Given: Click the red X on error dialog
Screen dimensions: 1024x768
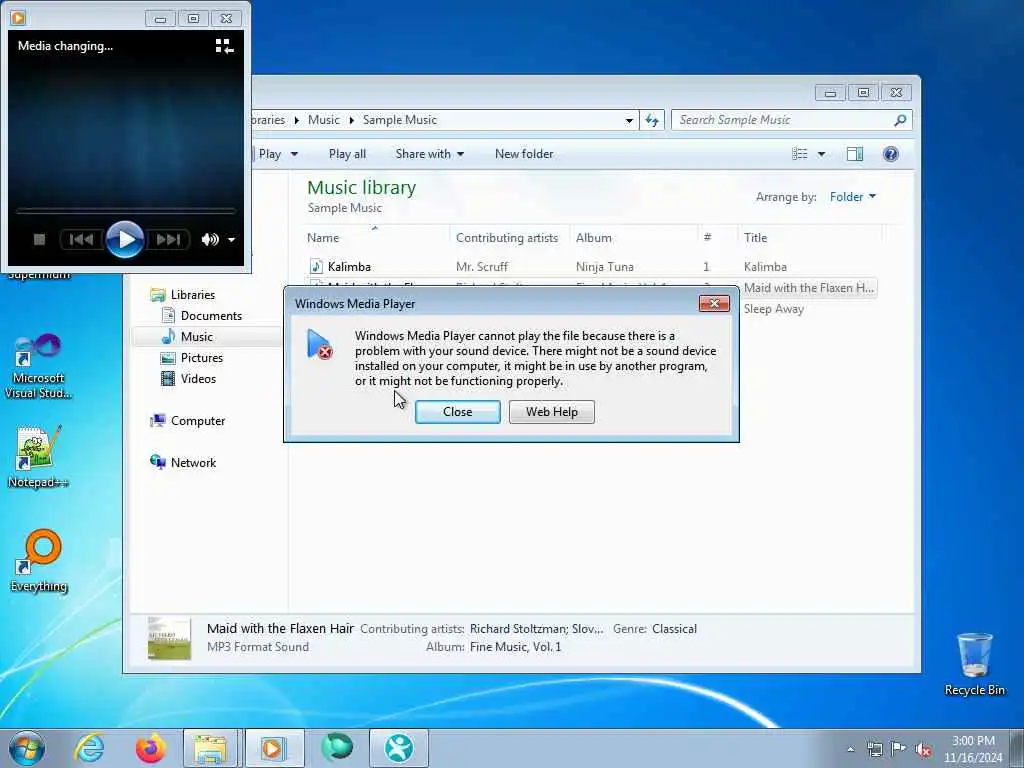Looking at the screenshot, I should point(714,304).
